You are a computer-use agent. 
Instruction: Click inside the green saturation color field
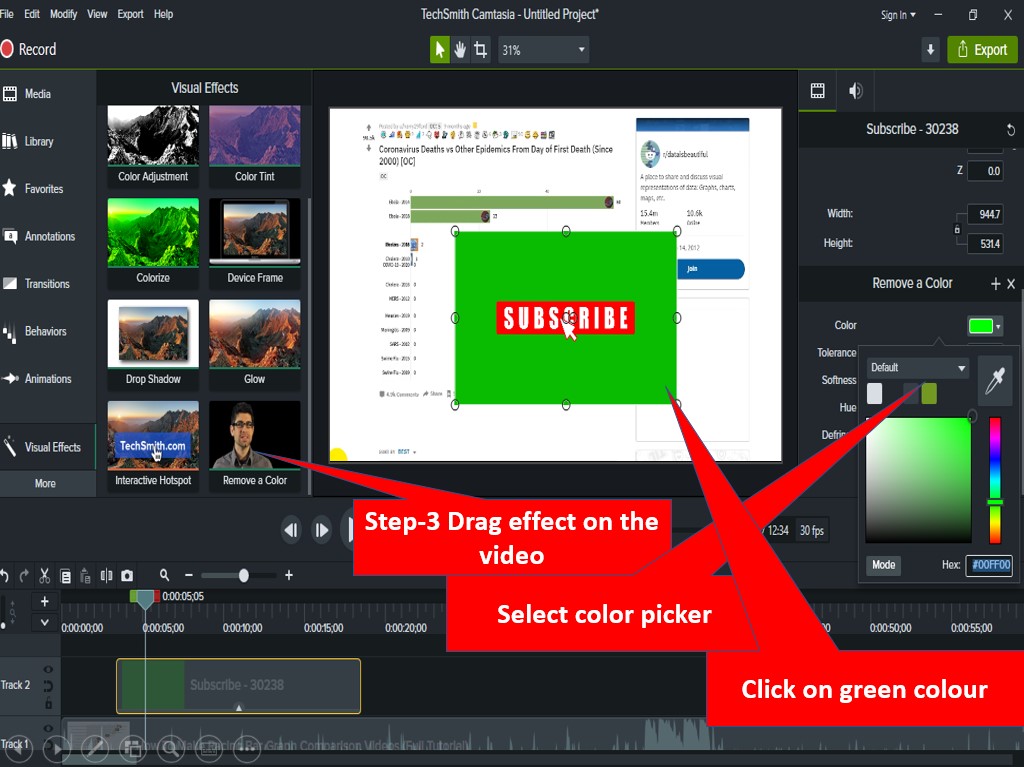tap(918, 480)
